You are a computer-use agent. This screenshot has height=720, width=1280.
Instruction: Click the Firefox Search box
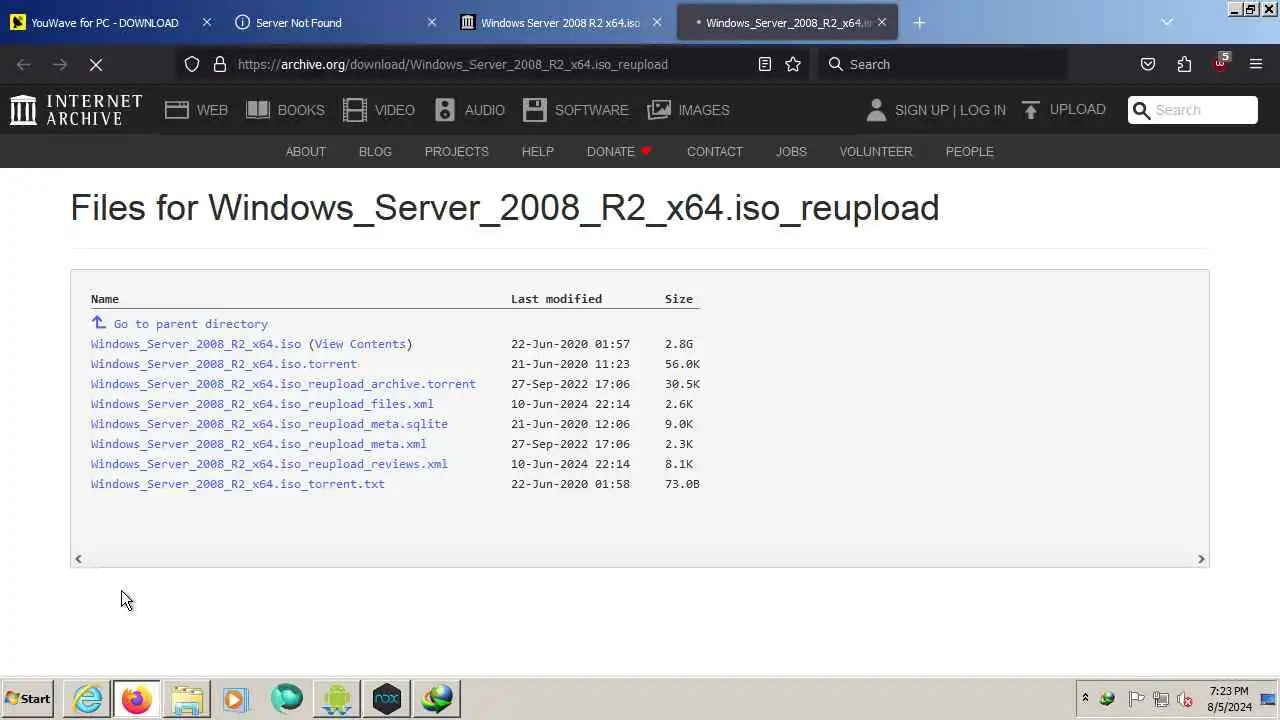[942, 64]
